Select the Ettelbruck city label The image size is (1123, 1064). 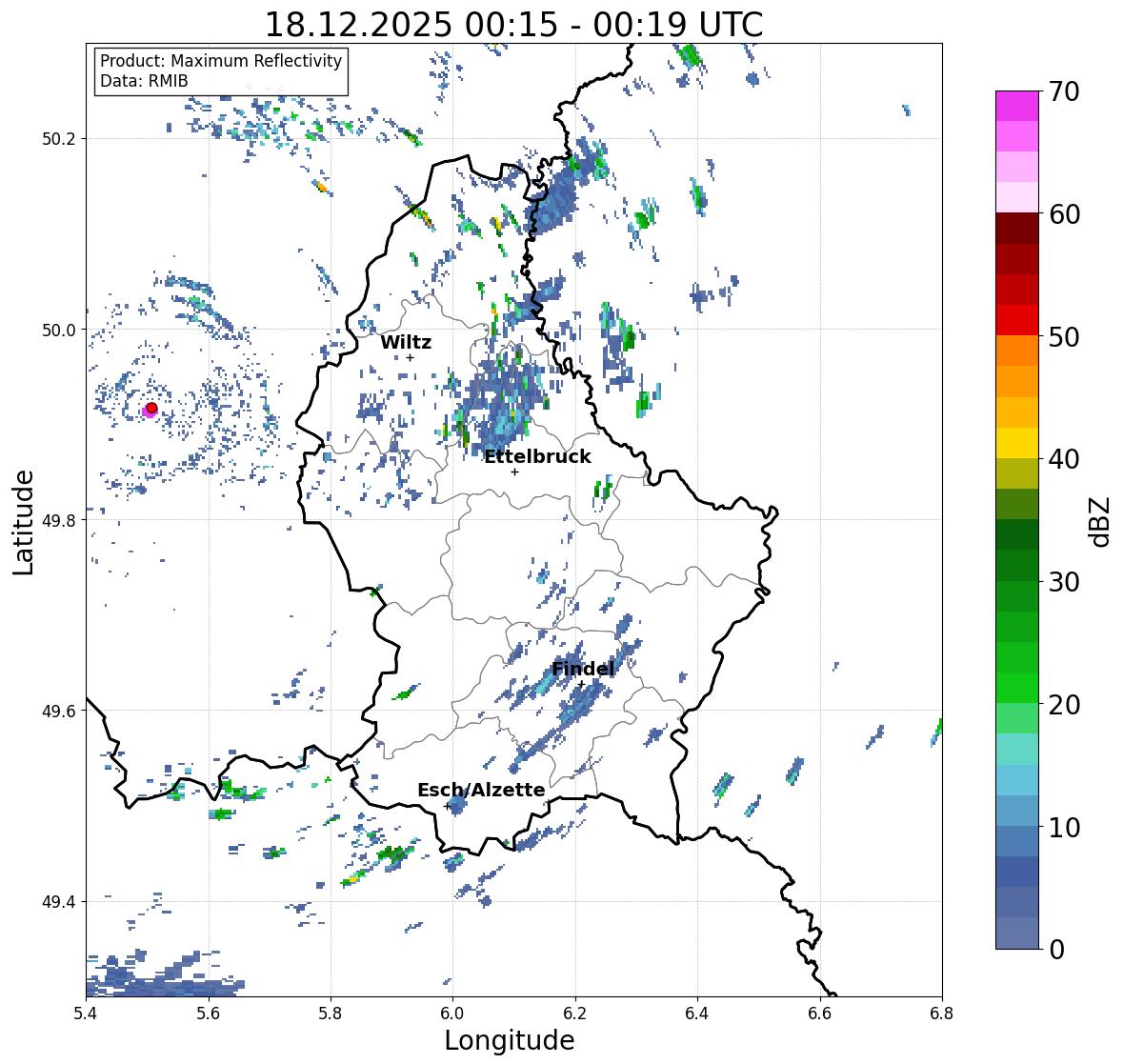tap(537, 456)
